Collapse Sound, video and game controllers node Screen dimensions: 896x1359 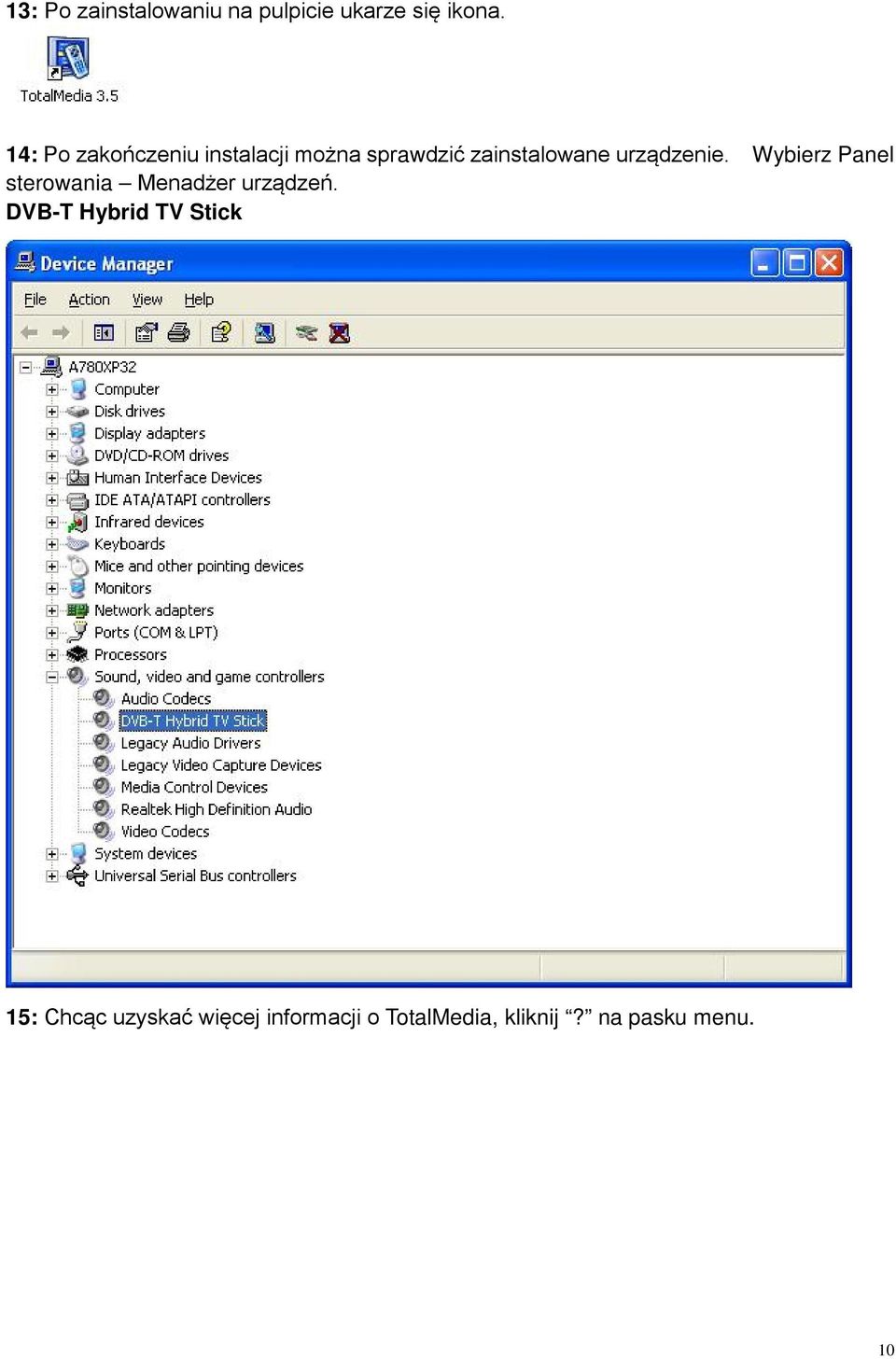tap(52, 677)
